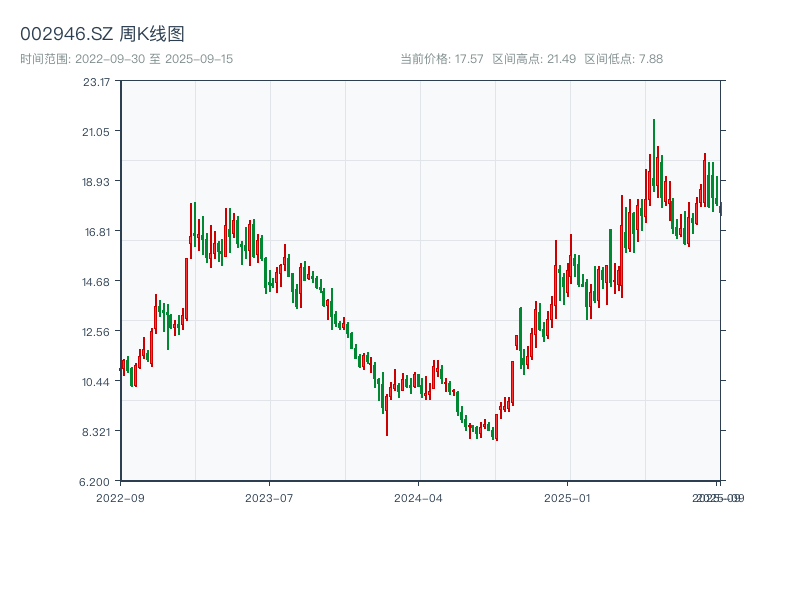800x600 pixels.
Task: Click the 23.17 y-axis top label
Action: point(97,82)
